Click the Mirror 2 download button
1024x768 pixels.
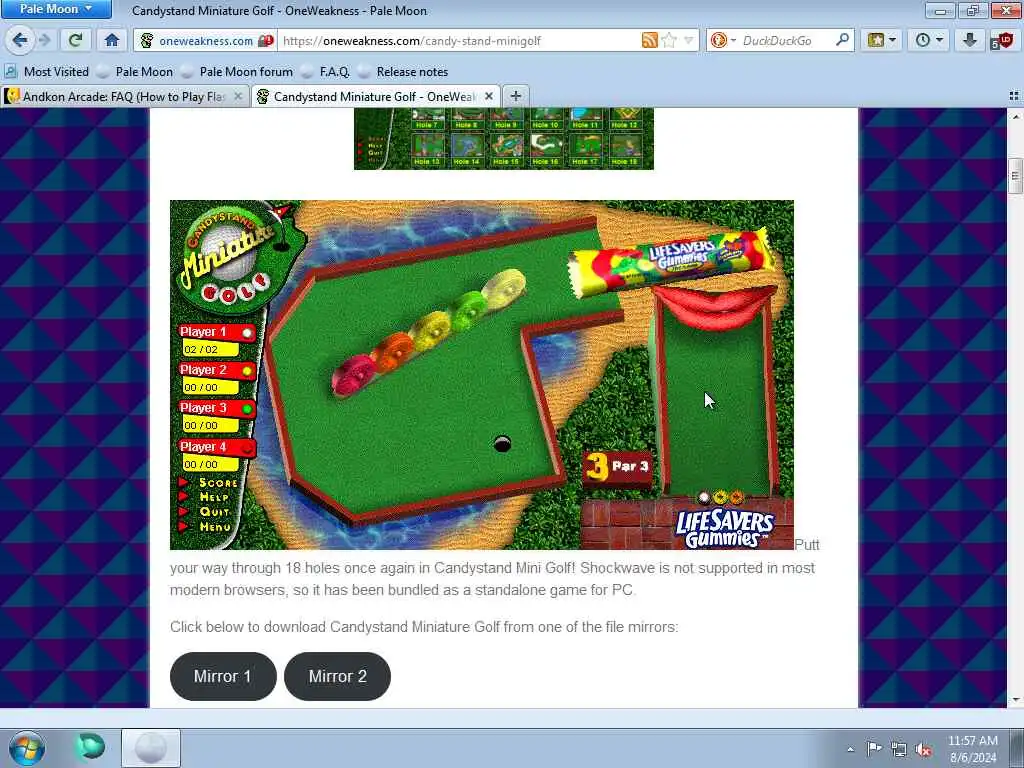tap(338, 677)
